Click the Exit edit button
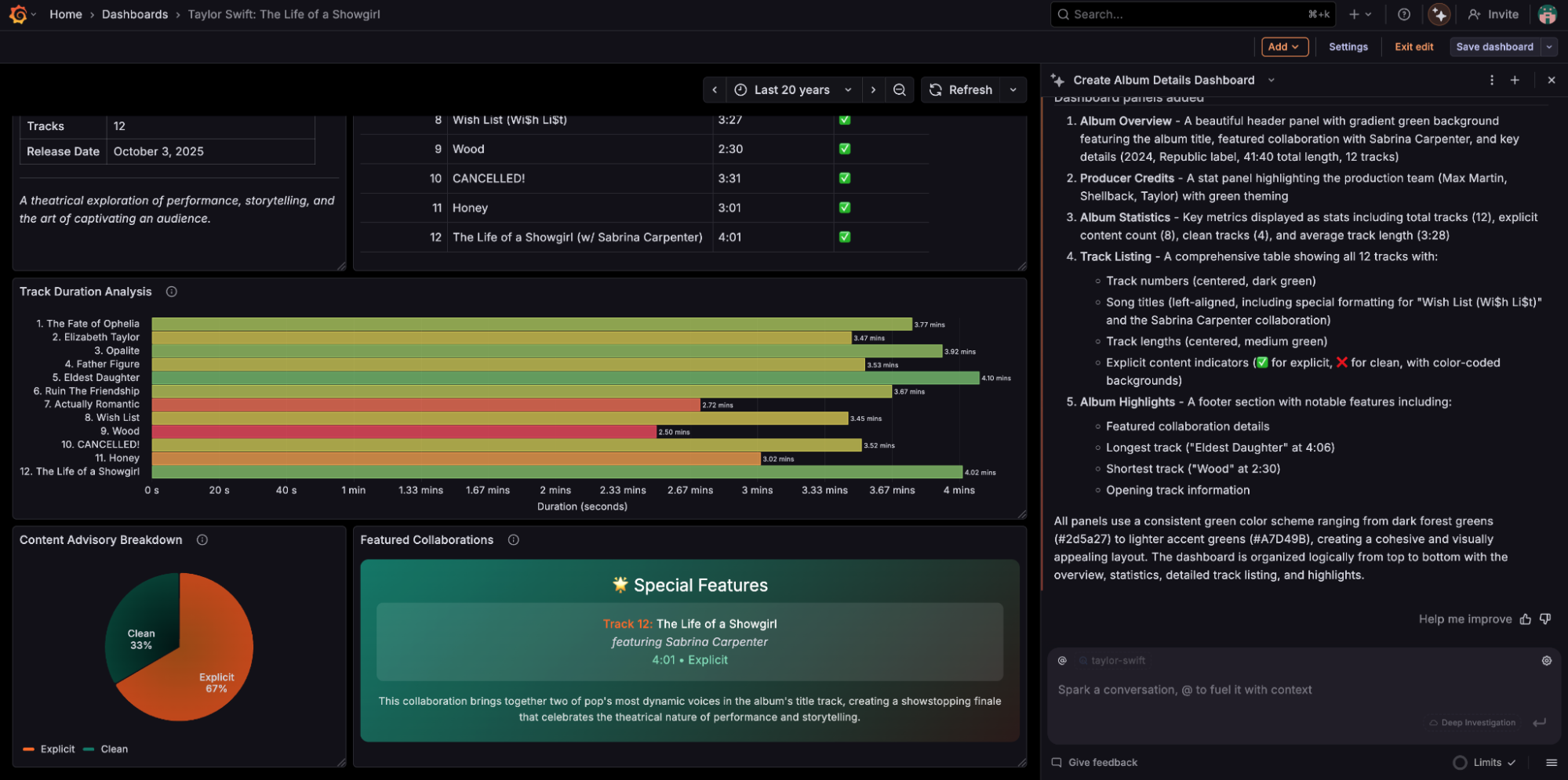This screenshot has height=780, width=1568. pyautogui.click(x=1413, y=47)
